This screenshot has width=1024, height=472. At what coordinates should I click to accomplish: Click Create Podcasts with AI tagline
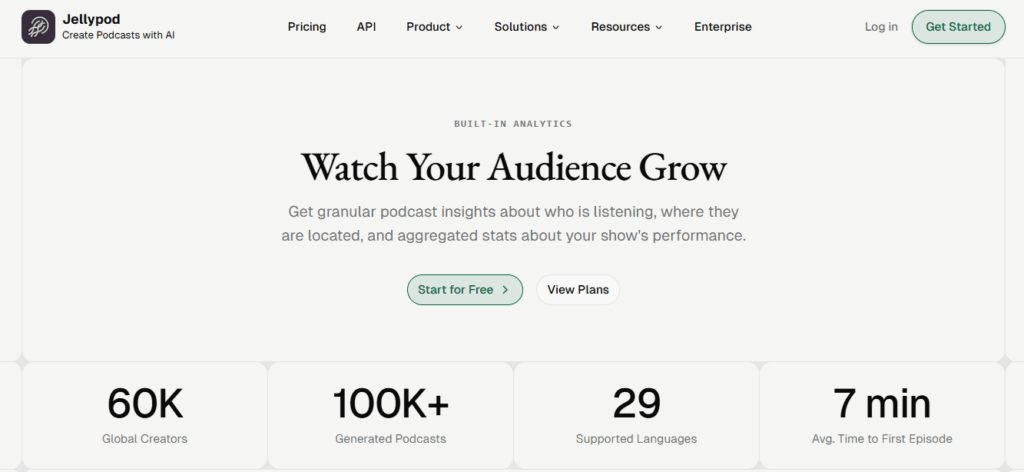pyautogui.click(x=118, y=35)
